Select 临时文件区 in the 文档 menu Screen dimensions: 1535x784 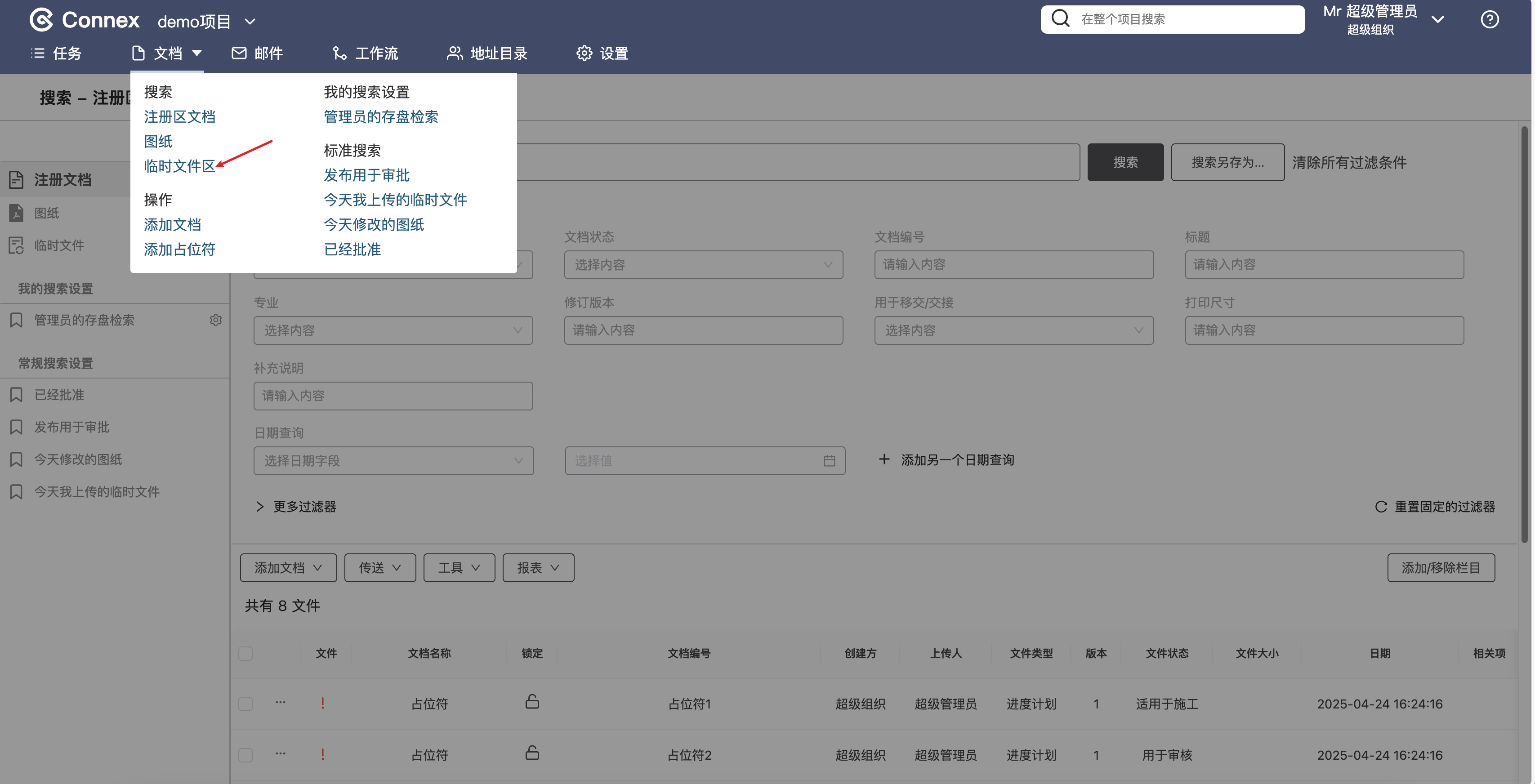point(179,166)
